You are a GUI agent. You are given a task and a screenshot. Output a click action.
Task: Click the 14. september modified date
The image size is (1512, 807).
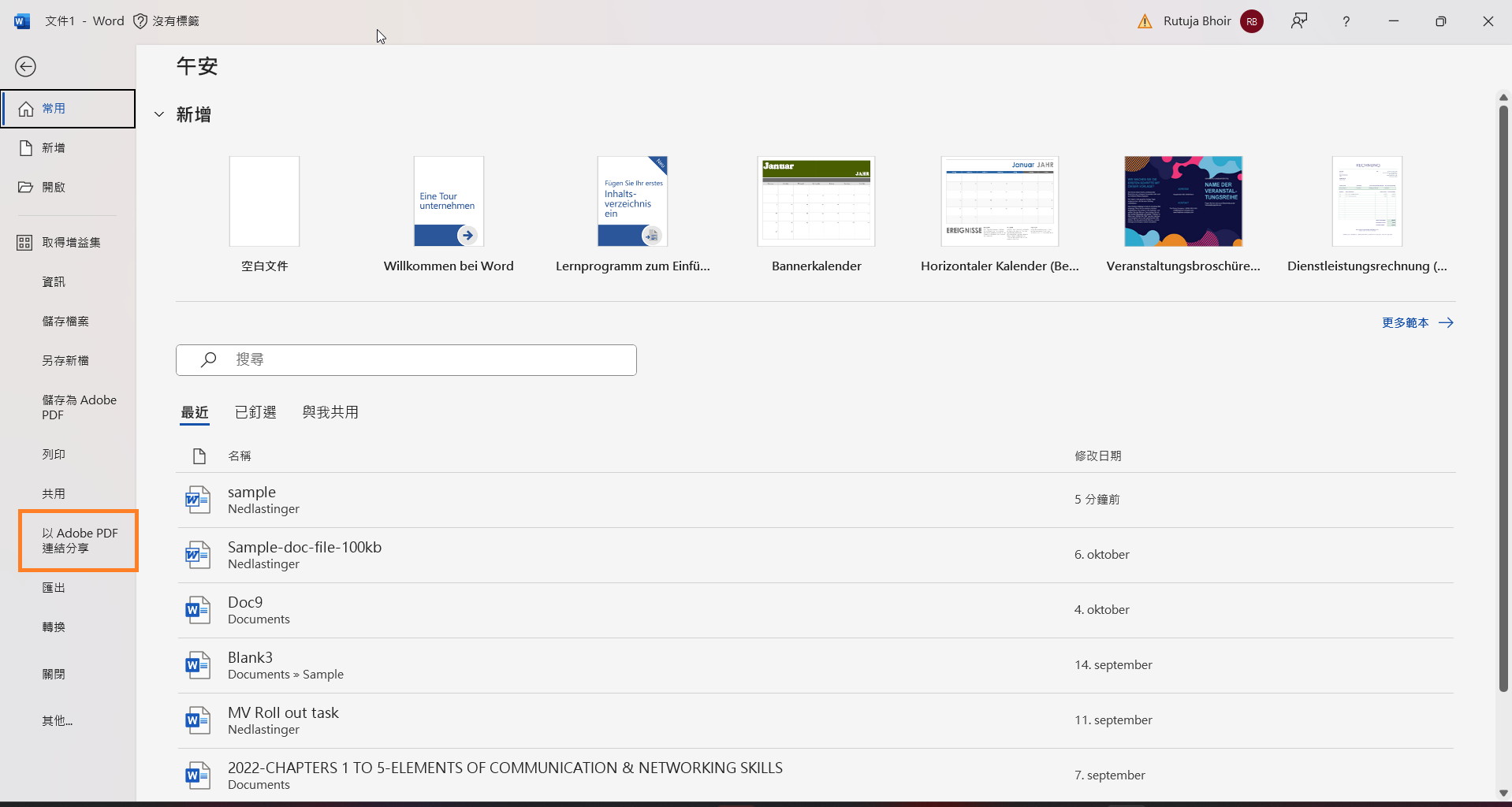[x=1113, y=665]
